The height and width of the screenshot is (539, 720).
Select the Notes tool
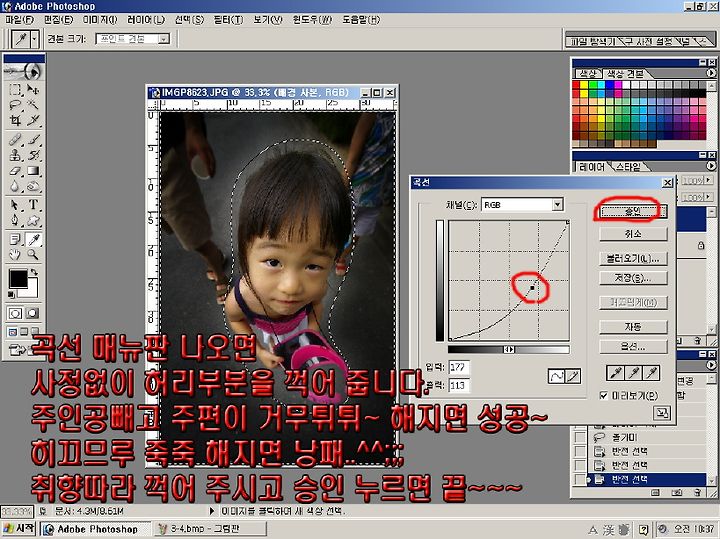pos(15,239)
